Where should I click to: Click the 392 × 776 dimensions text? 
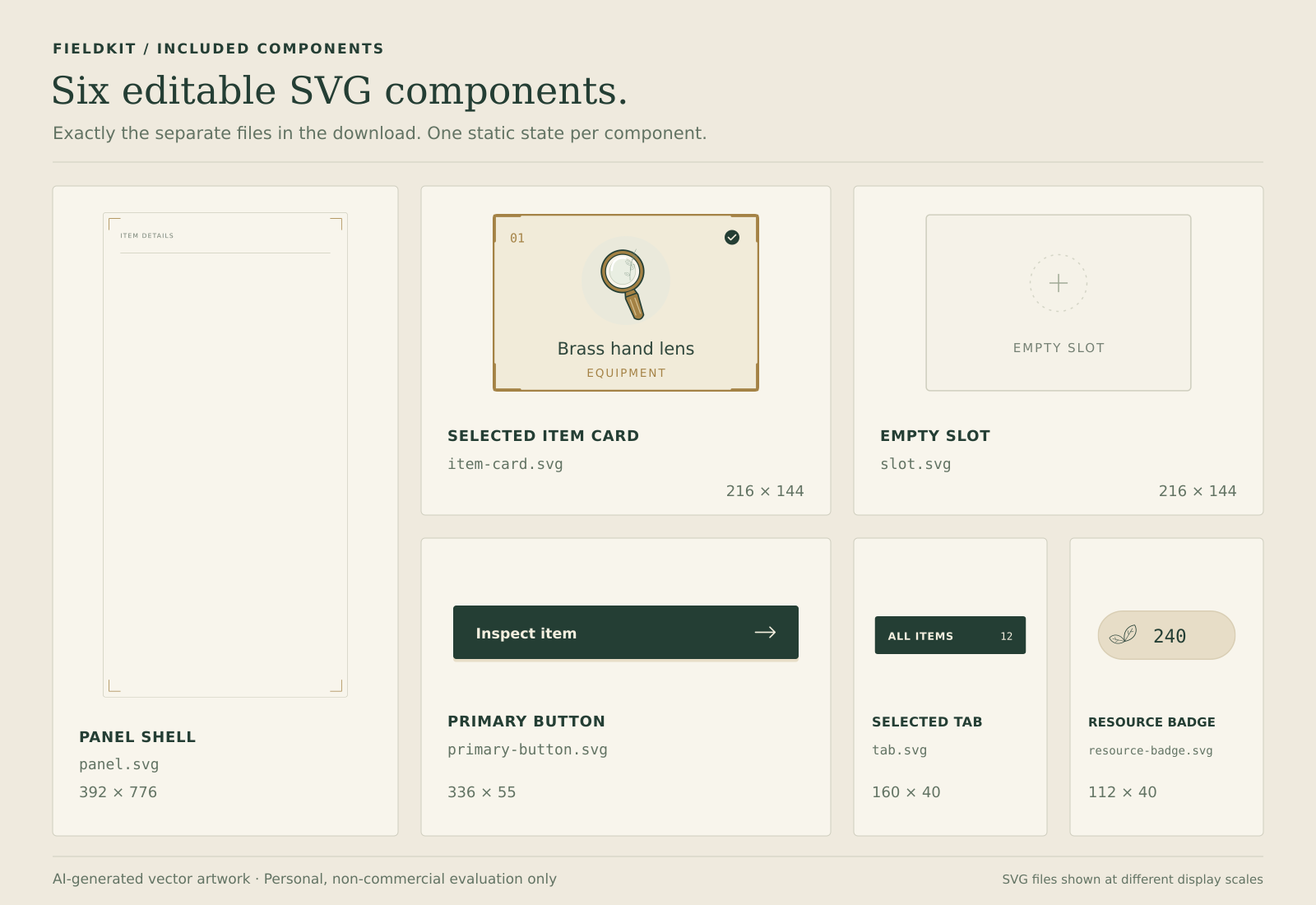(118, 792)
